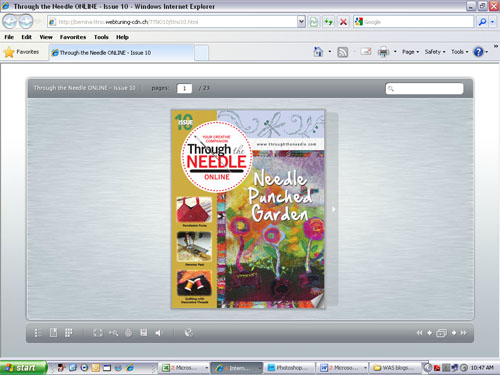Screen dimensions: 500x375
Task: Open the WAS blogs folder taskbar button
Action: coord(397,368)
